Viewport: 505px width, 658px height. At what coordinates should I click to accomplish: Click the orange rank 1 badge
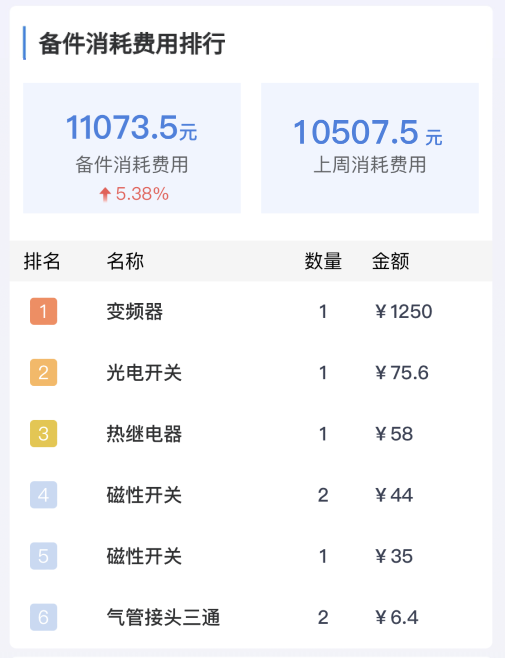pos(43,311)
